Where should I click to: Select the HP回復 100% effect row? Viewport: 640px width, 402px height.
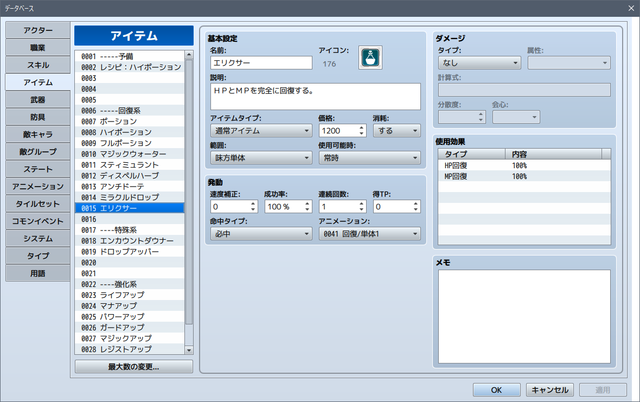(x=524, y=165)
